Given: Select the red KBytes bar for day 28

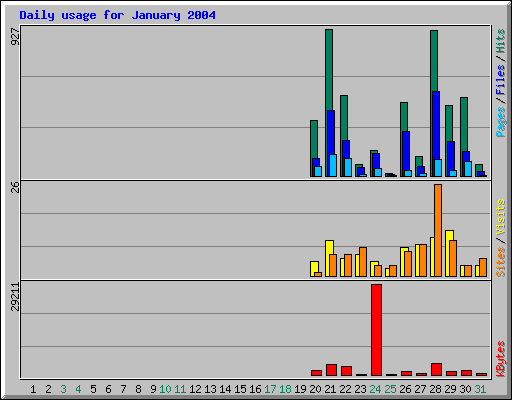Looking at the screenshot, I should pos(436,370).
